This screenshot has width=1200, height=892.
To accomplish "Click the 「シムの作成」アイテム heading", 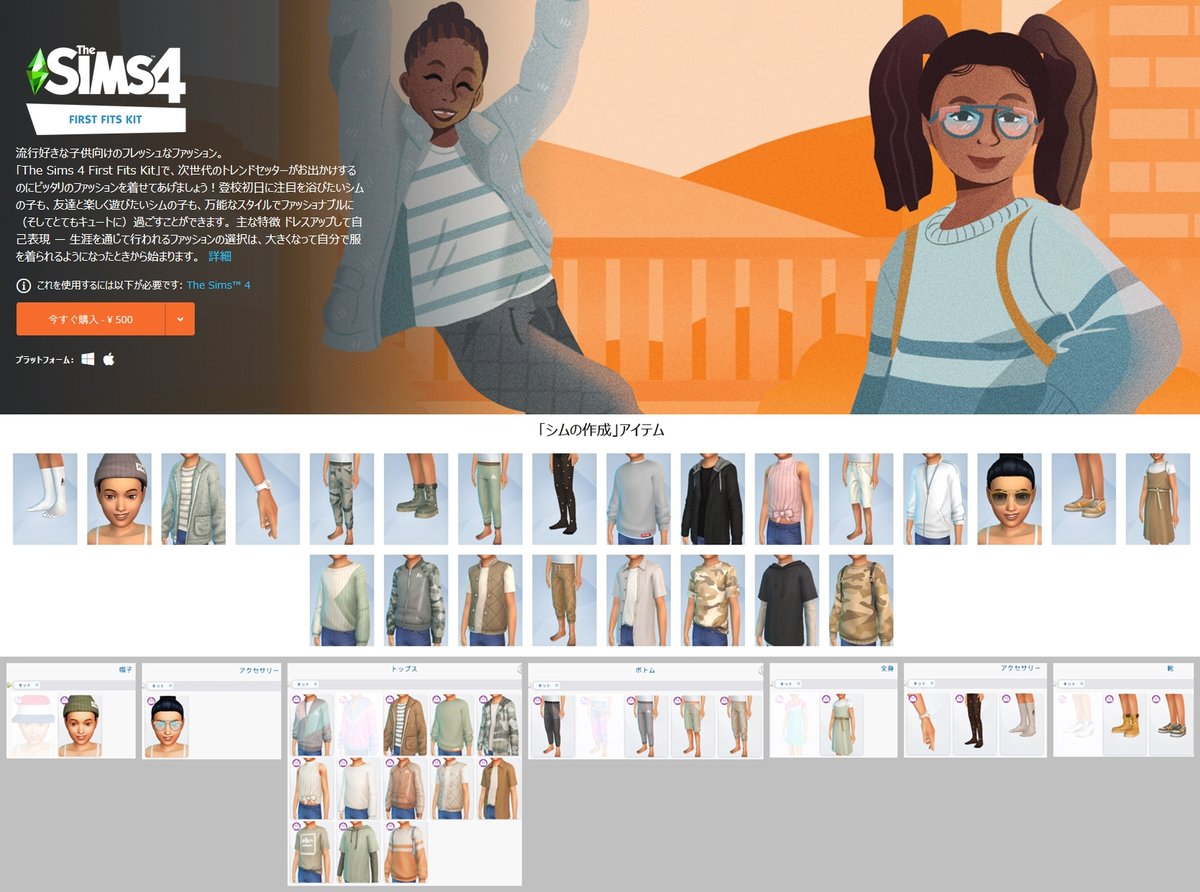I will pos(600,430).
